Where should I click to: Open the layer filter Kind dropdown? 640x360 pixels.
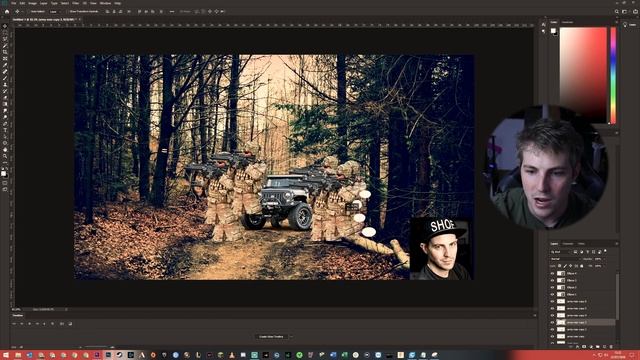pos(560,252)
